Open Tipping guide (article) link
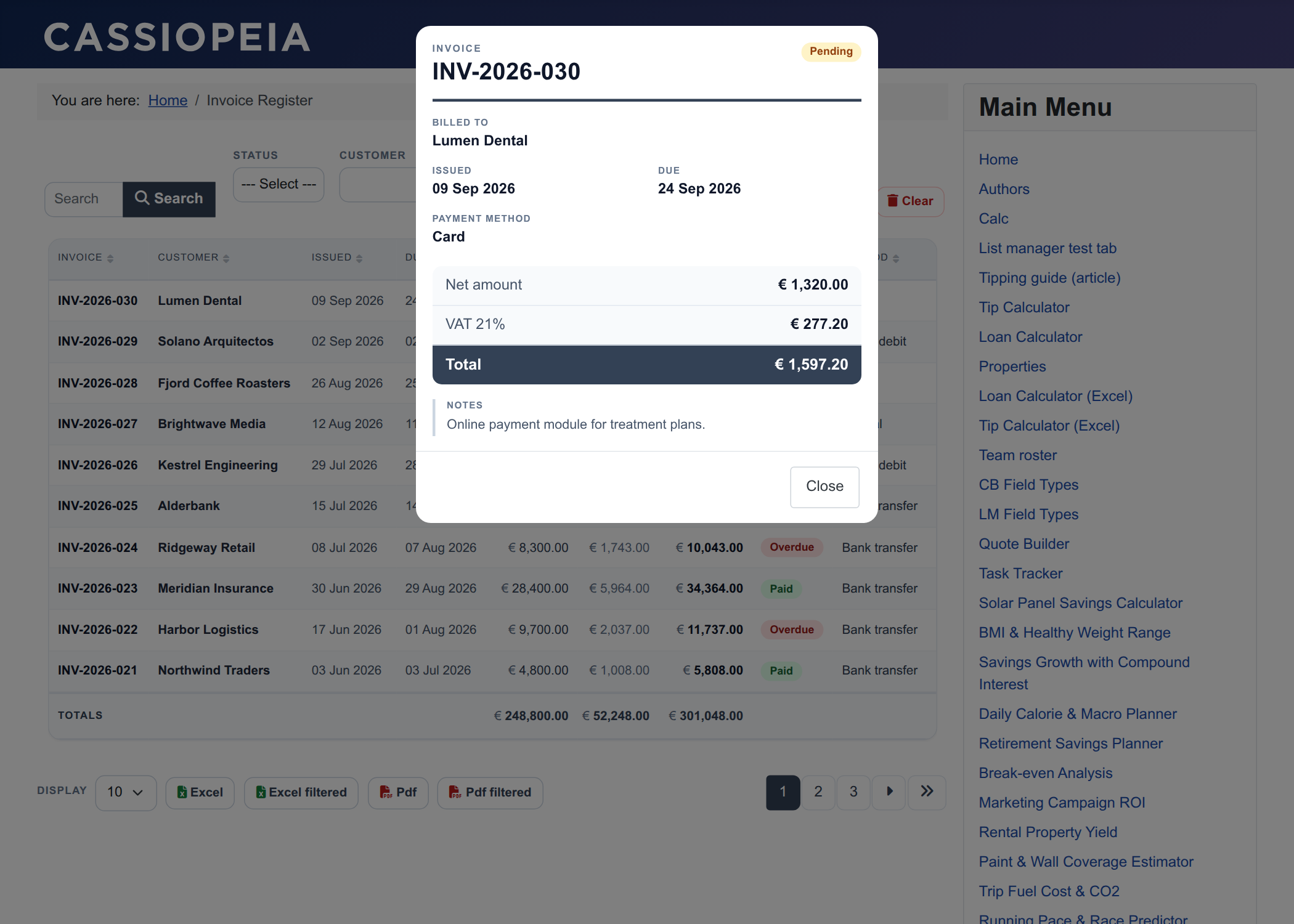1294x924 pixels. [1049, 278]
